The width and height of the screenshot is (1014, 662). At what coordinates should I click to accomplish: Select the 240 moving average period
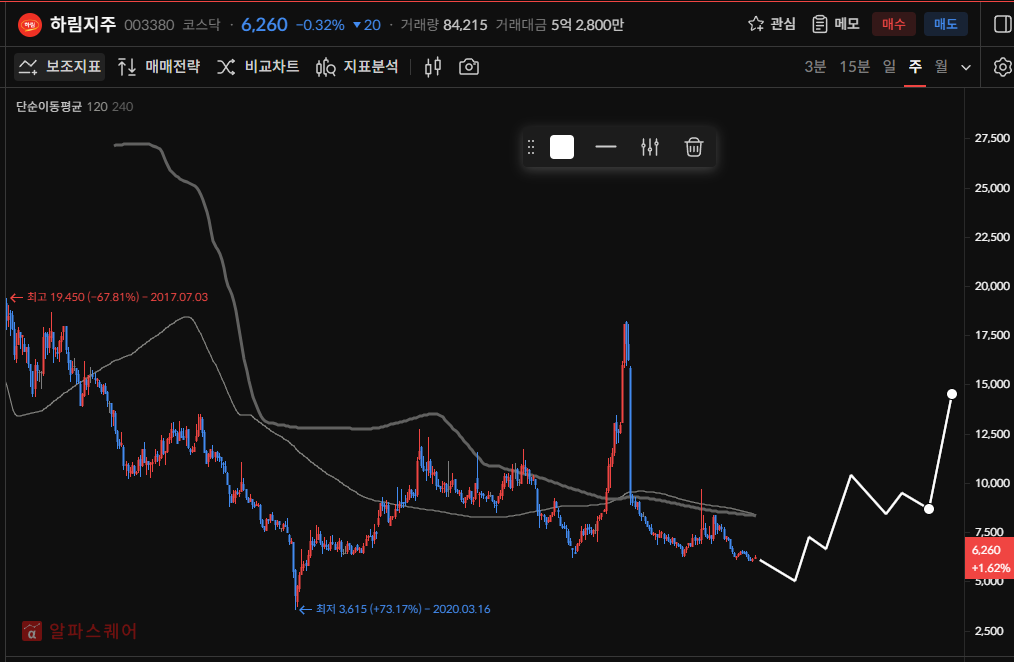click(x=122, y=107)
